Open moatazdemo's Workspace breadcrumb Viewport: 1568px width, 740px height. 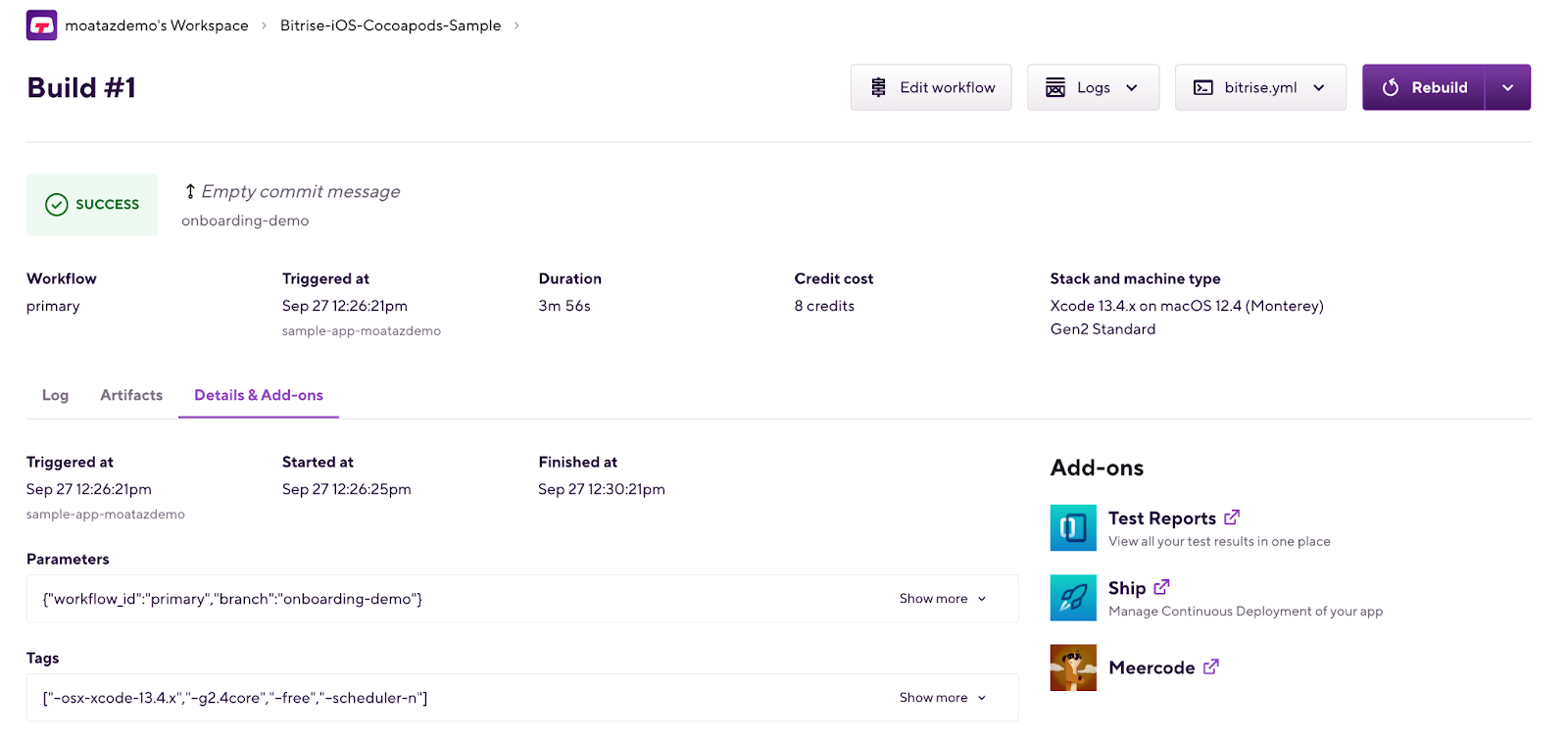pos(157,25)
